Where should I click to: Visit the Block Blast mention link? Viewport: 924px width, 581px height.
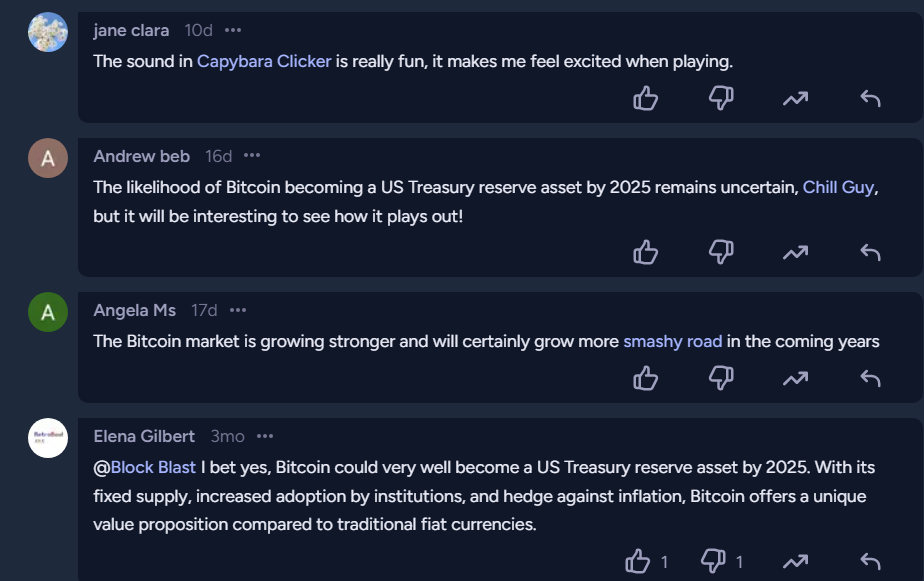point(153,467)
